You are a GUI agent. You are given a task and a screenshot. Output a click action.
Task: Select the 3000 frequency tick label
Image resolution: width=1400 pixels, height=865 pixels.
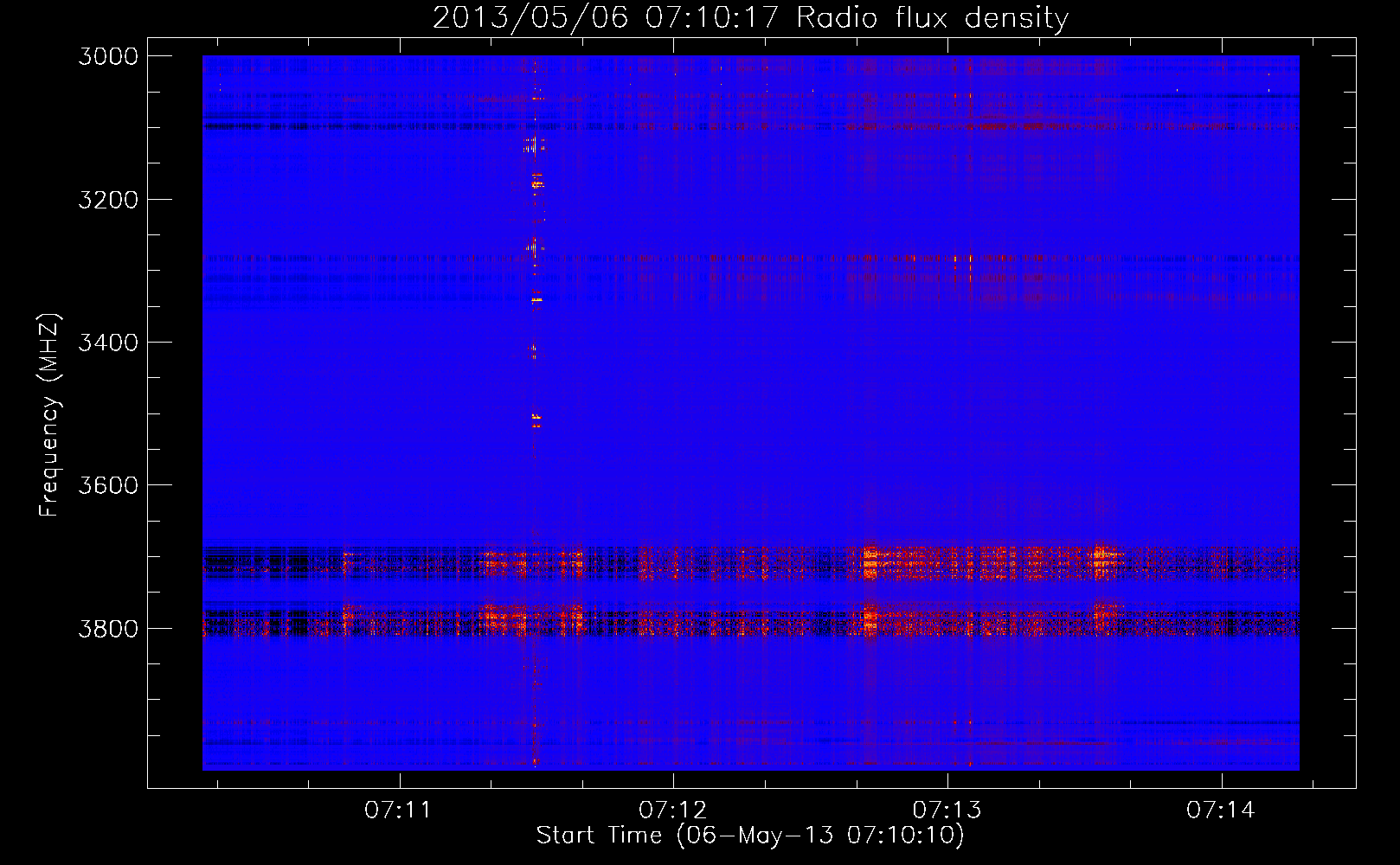pos(108,56)
